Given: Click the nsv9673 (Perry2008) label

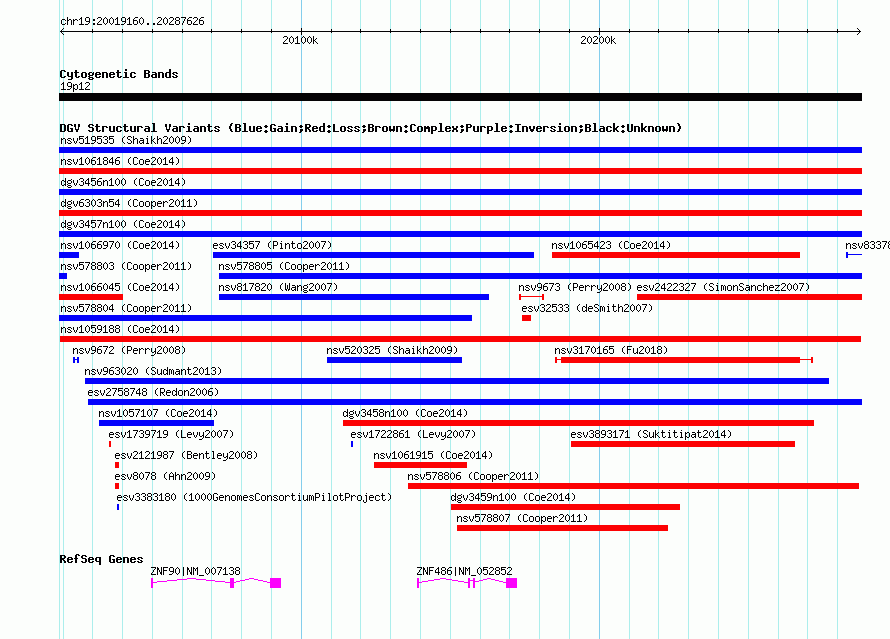Looking at the screenshot, I should pyautogui.click(x=575, y=287).
